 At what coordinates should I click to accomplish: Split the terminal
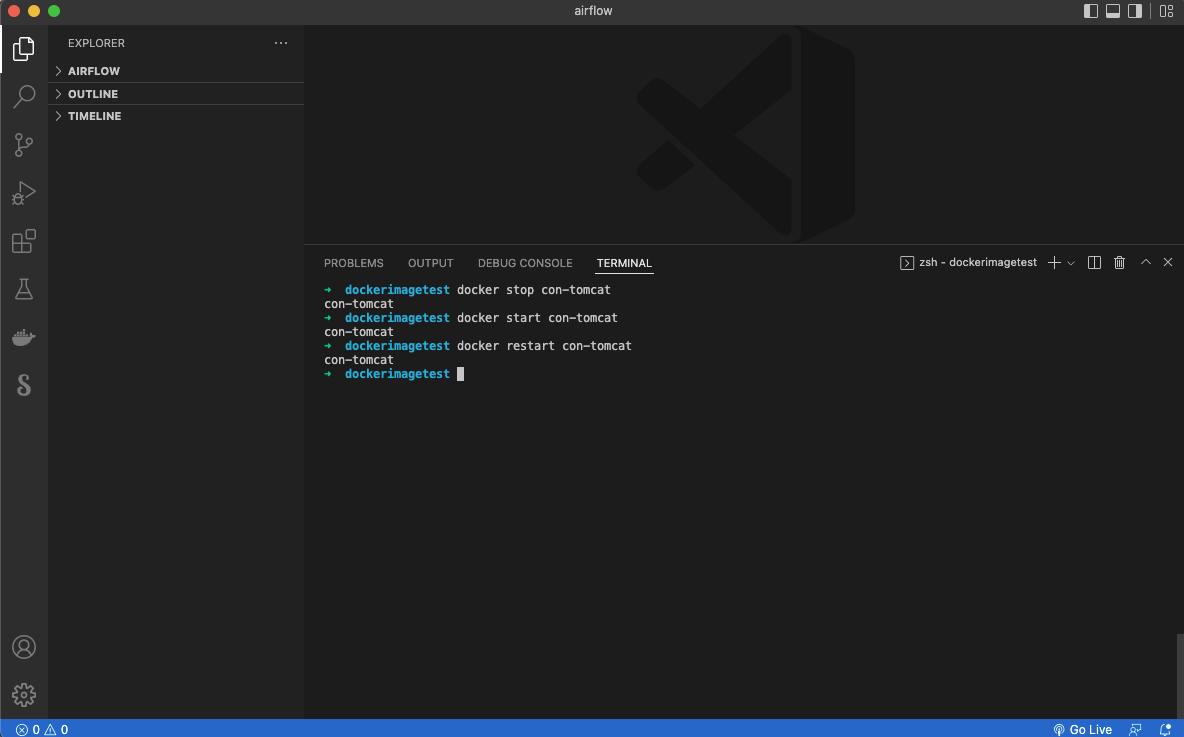(1094, 263)
